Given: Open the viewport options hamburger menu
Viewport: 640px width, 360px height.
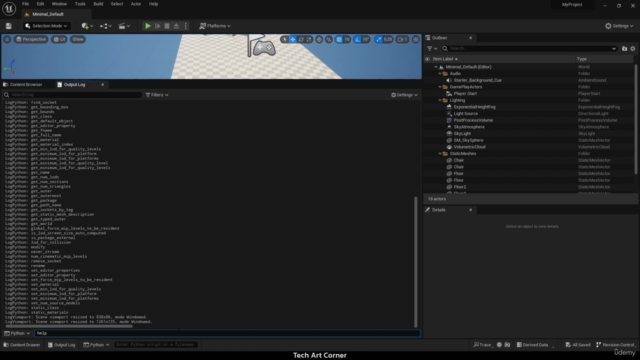Looking at the screenshot, I should click(7, 39).
